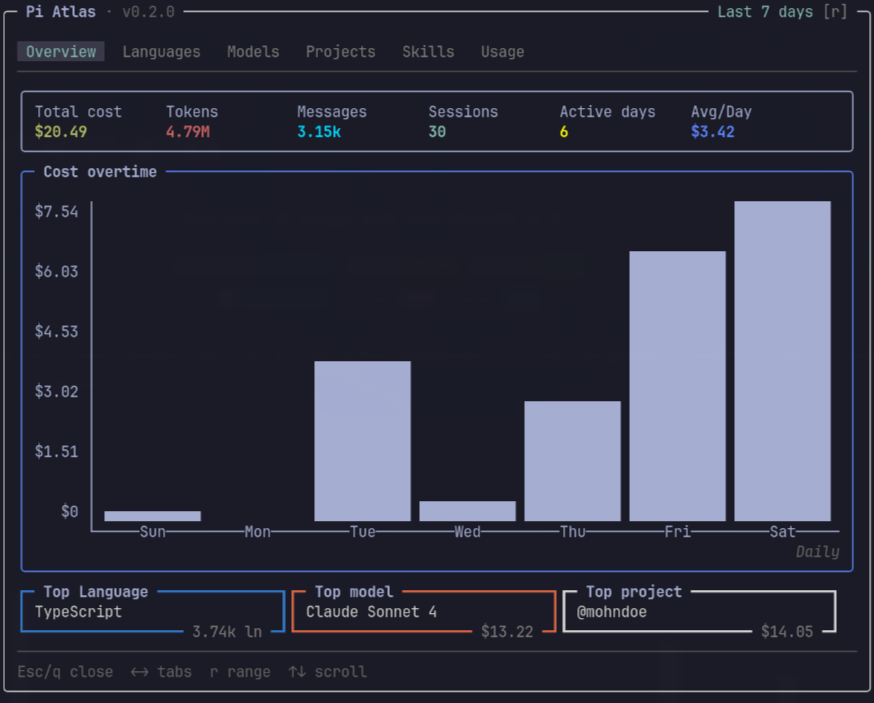Click the scroll hint in footer
Viewport: 874px width, 703px height.
[327, 672]
